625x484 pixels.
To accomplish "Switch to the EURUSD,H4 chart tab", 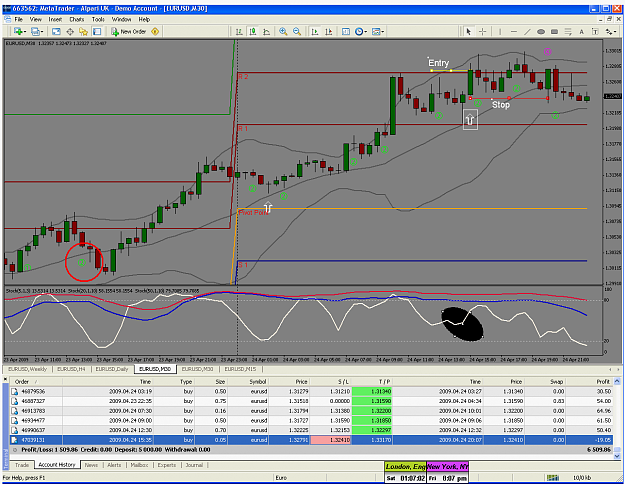I will [x=72, y=369].
